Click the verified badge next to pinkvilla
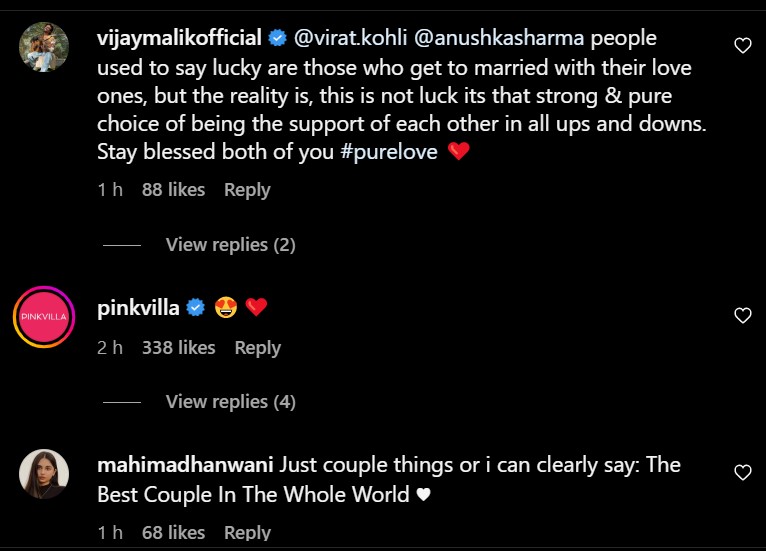766x551 pixels. tap(196, 308)
